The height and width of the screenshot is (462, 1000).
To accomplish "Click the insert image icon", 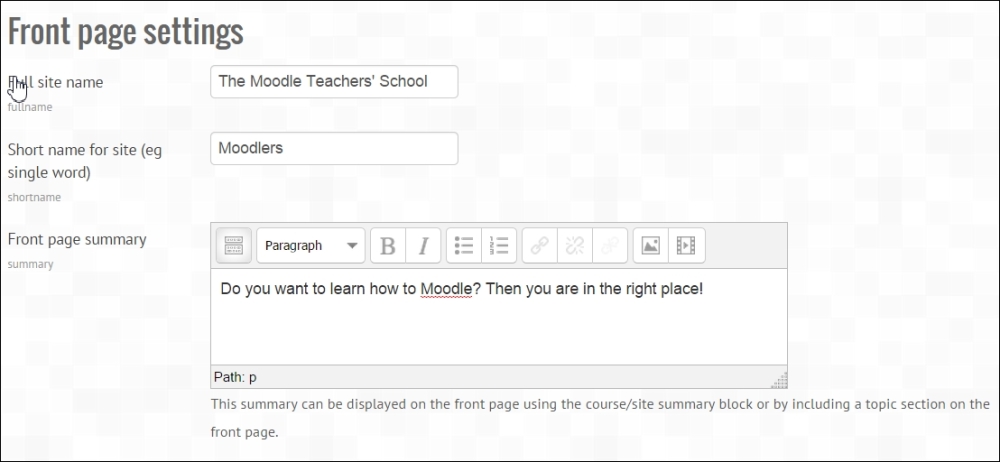I will (651, 246).
